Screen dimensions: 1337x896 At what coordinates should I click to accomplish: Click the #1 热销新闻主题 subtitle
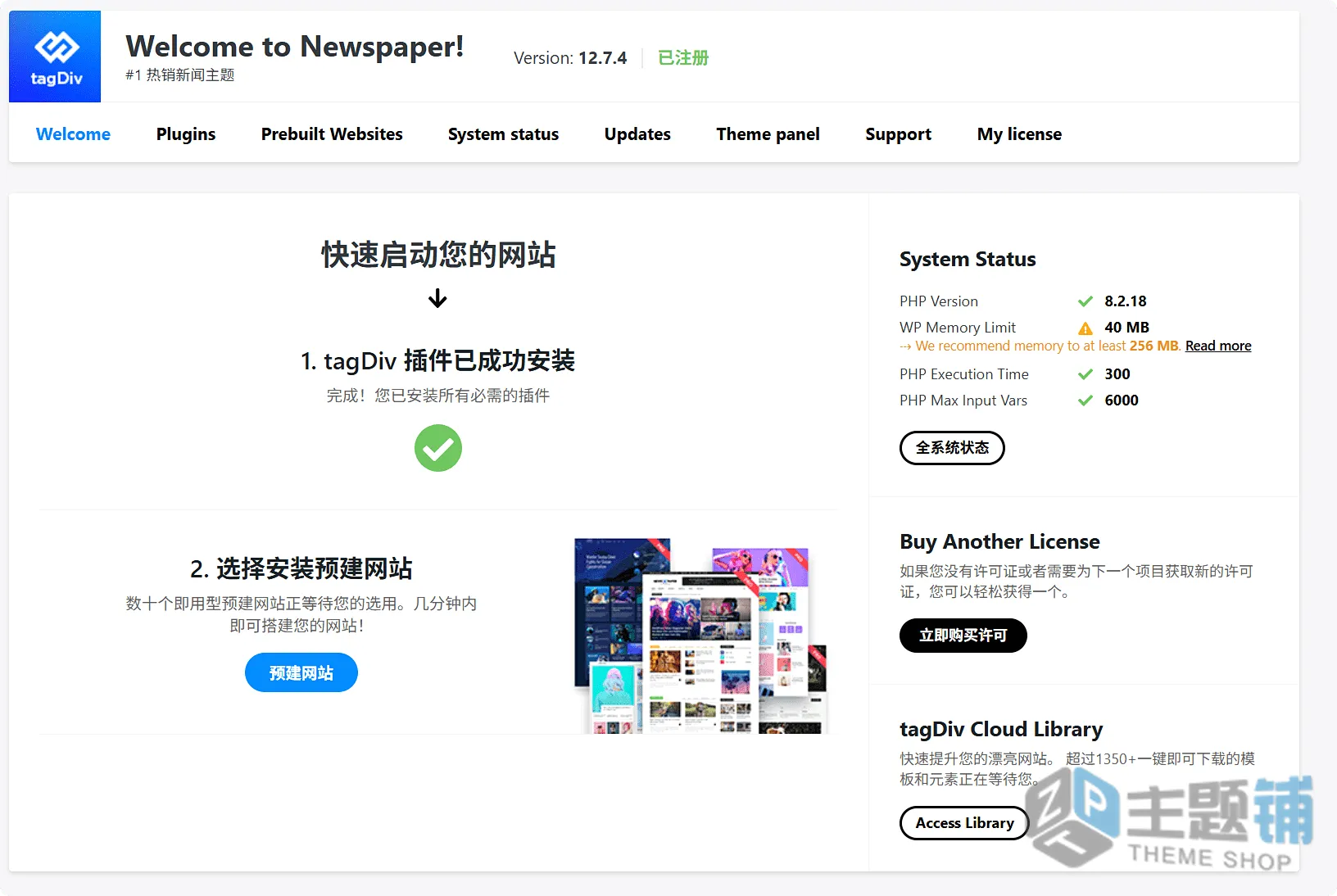[180, 75]
